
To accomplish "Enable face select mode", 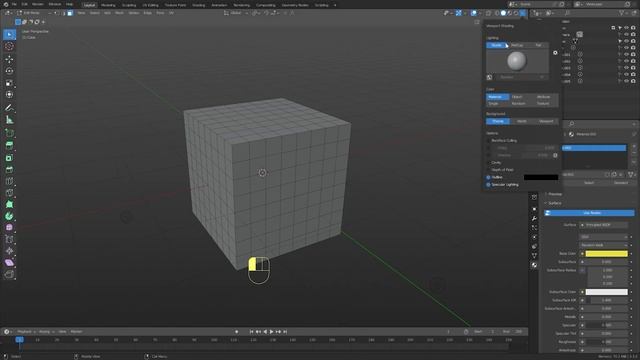I will pos(70,13).
